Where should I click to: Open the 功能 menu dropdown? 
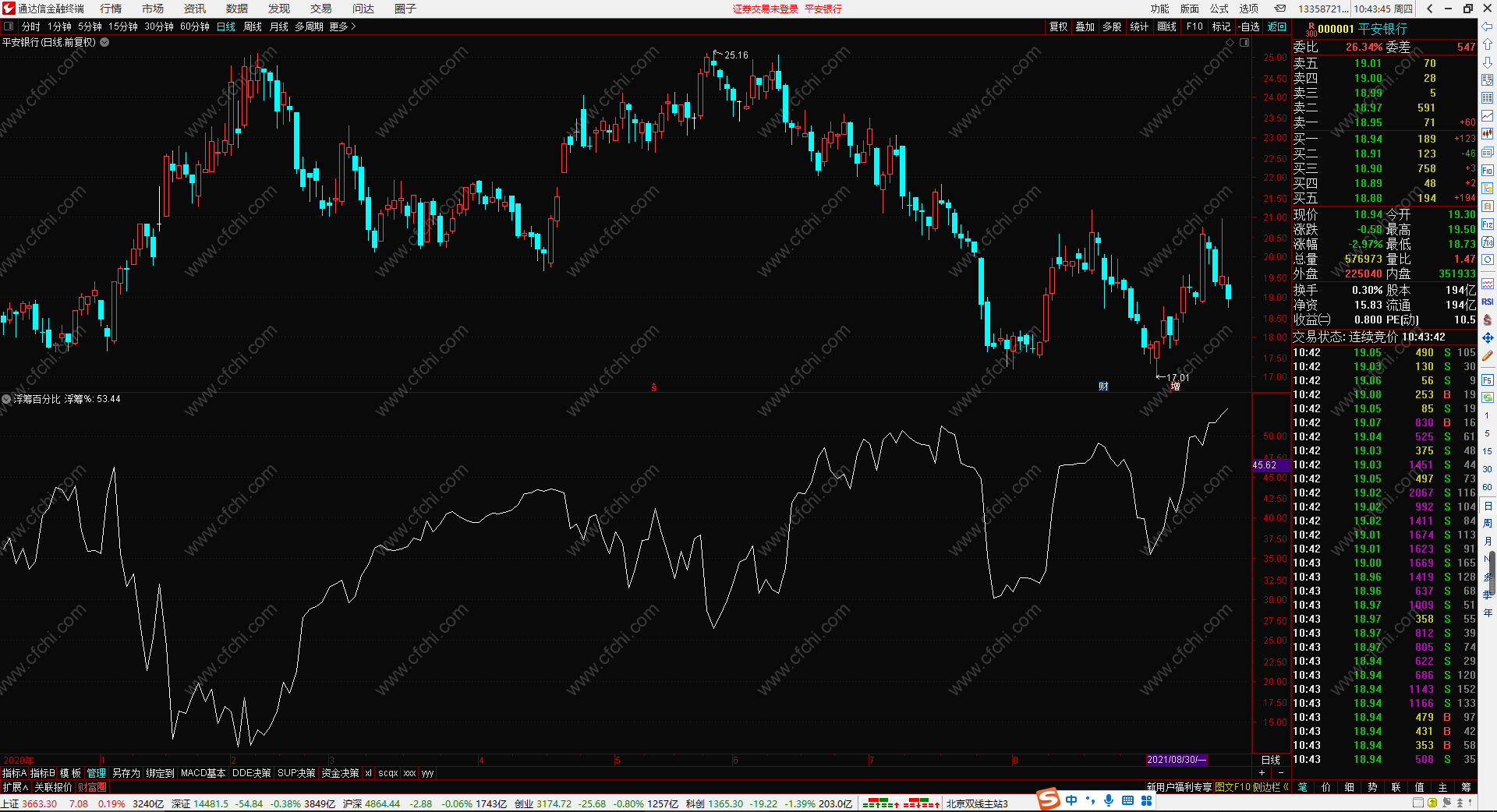tap(1160, 9)
